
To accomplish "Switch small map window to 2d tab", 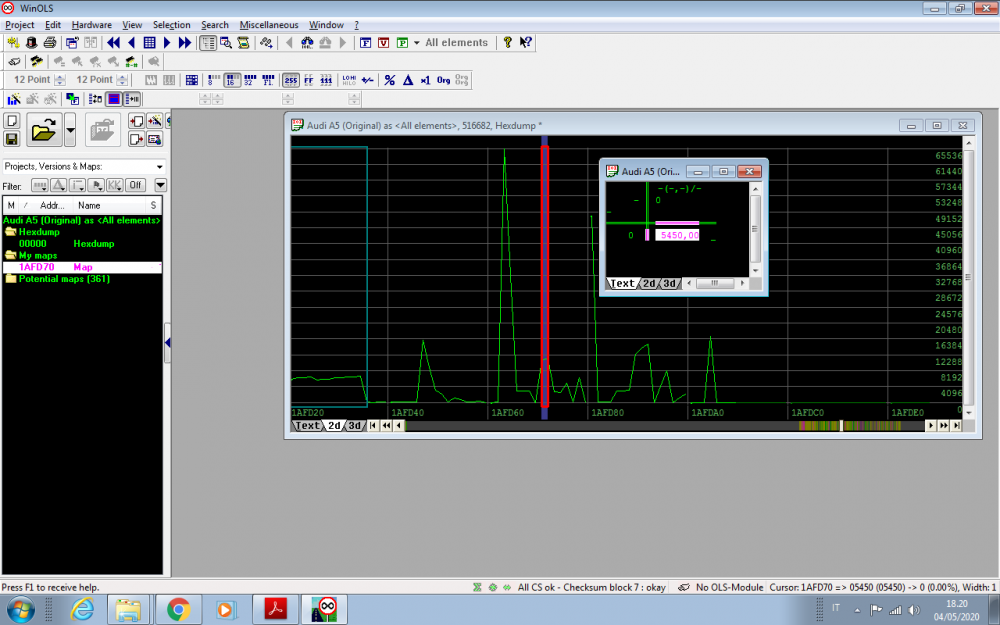I will 649,283.
